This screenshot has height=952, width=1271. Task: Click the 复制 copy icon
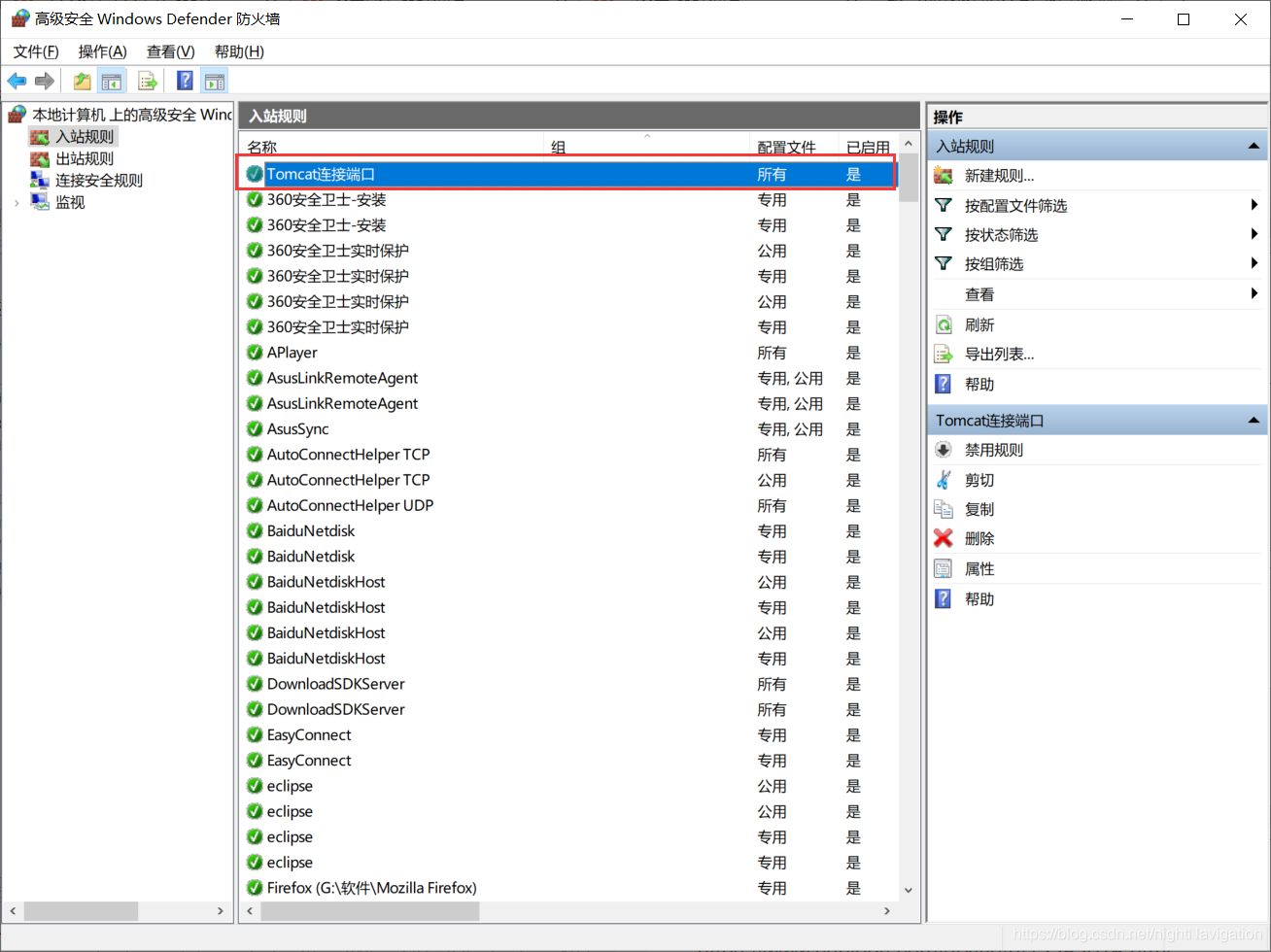coord(944,509)
